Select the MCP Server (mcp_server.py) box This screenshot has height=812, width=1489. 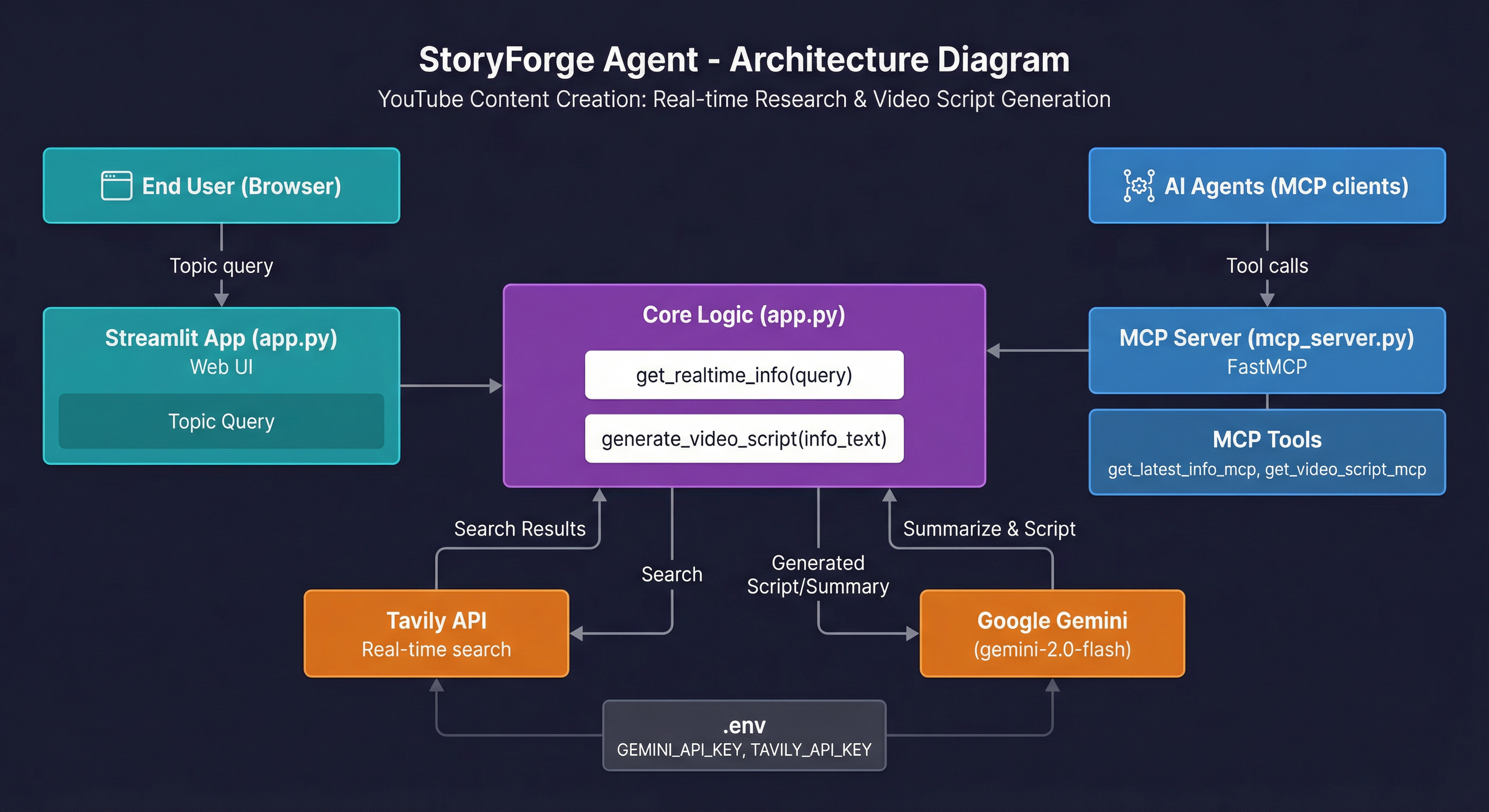(x=1266, y=351)
